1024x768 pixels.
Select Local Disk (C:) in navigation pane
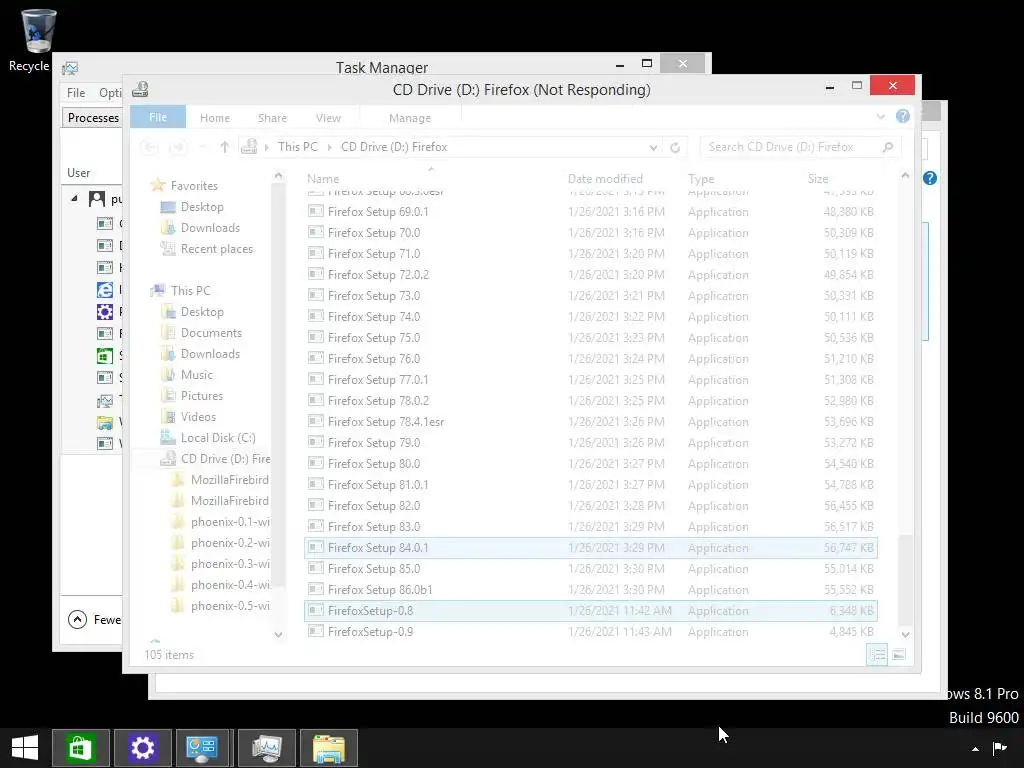218,438
